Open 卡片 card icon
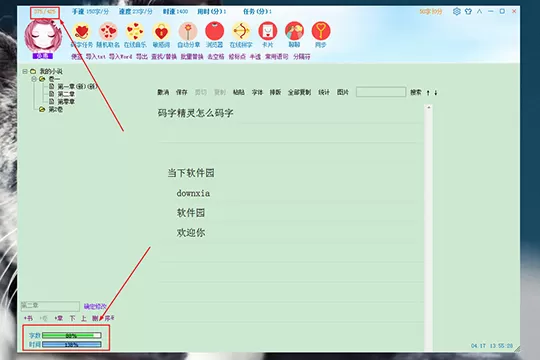 coord(268,32)
